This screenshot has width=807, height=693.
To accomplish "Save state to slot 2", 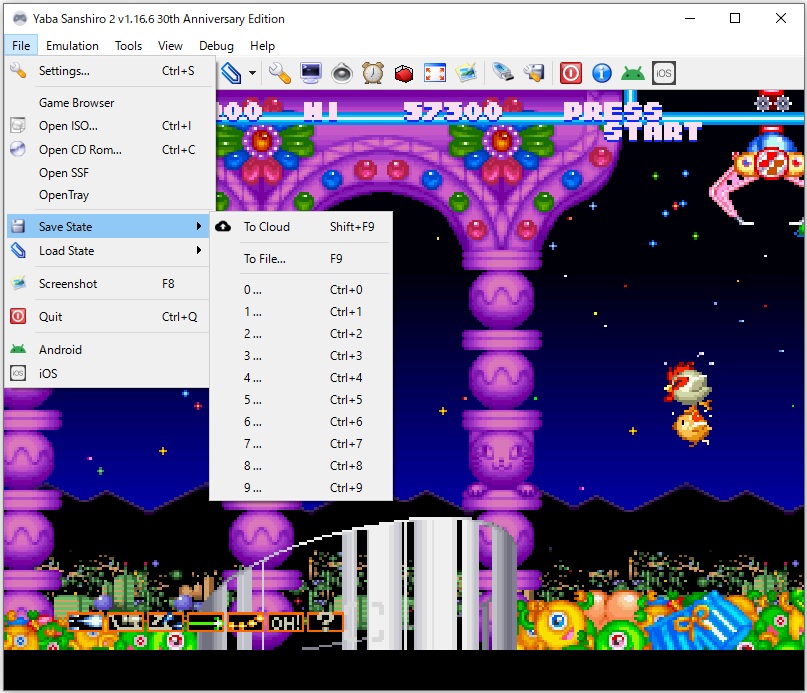I will point(301,334).
